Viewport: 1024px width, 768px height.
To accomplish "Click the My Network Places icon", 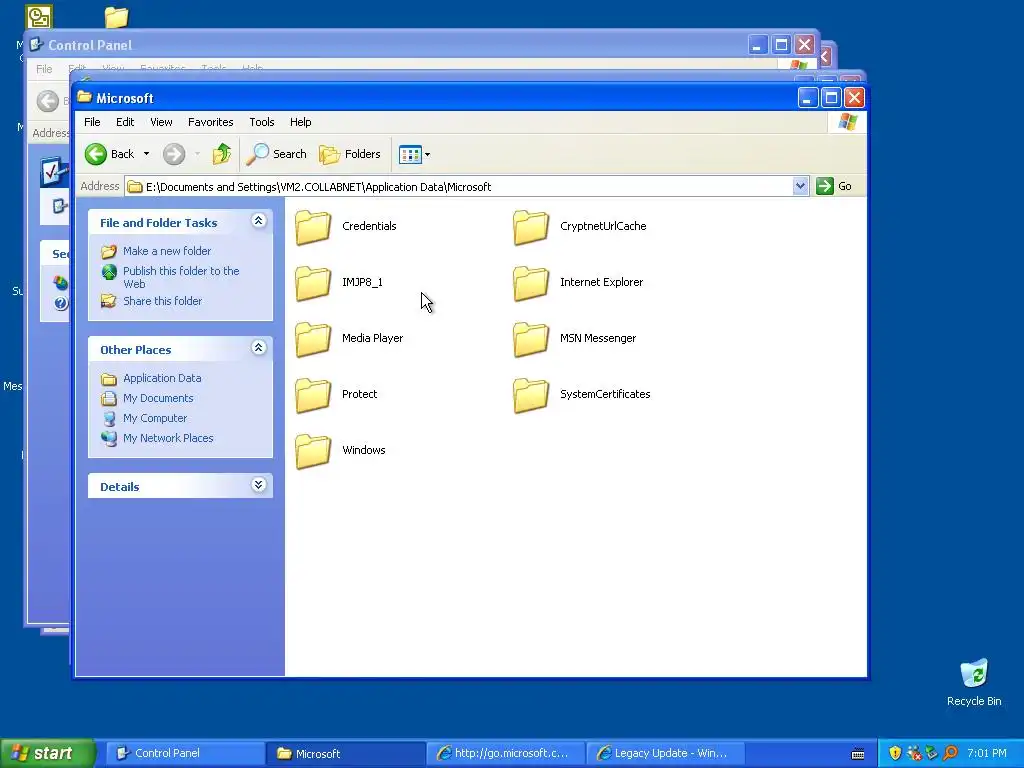I will tap(109, 438).
